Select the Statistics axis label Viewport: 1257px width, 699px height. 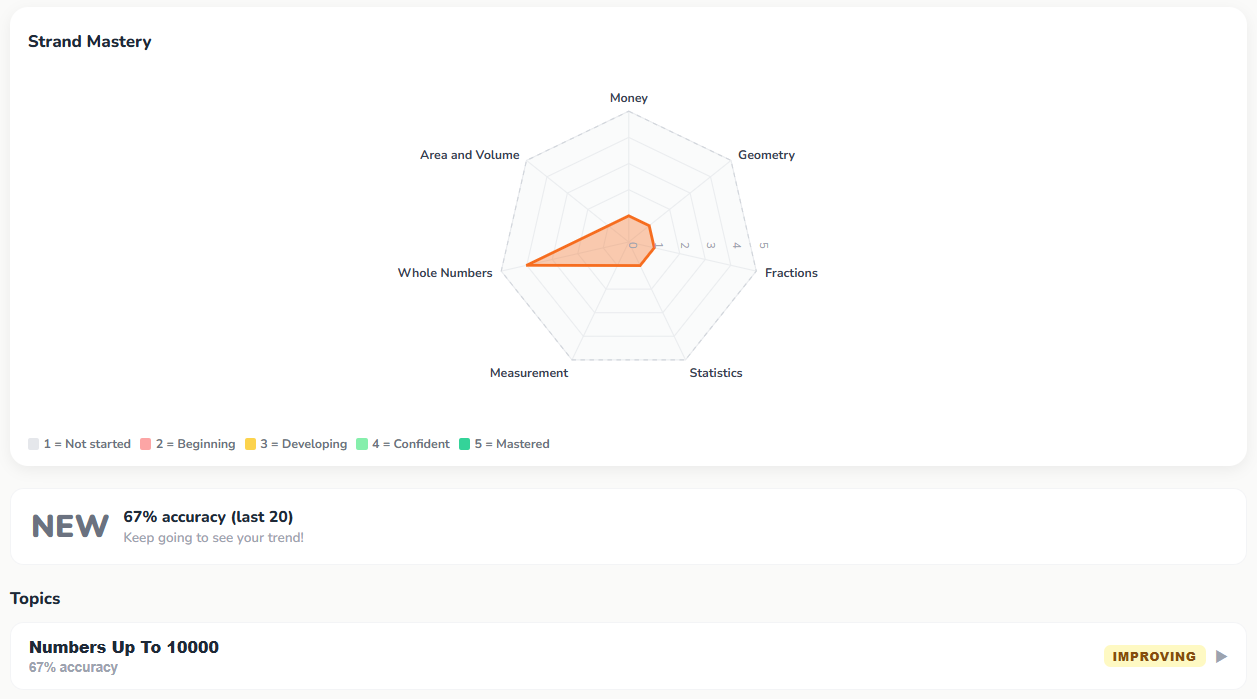(716, 373)
